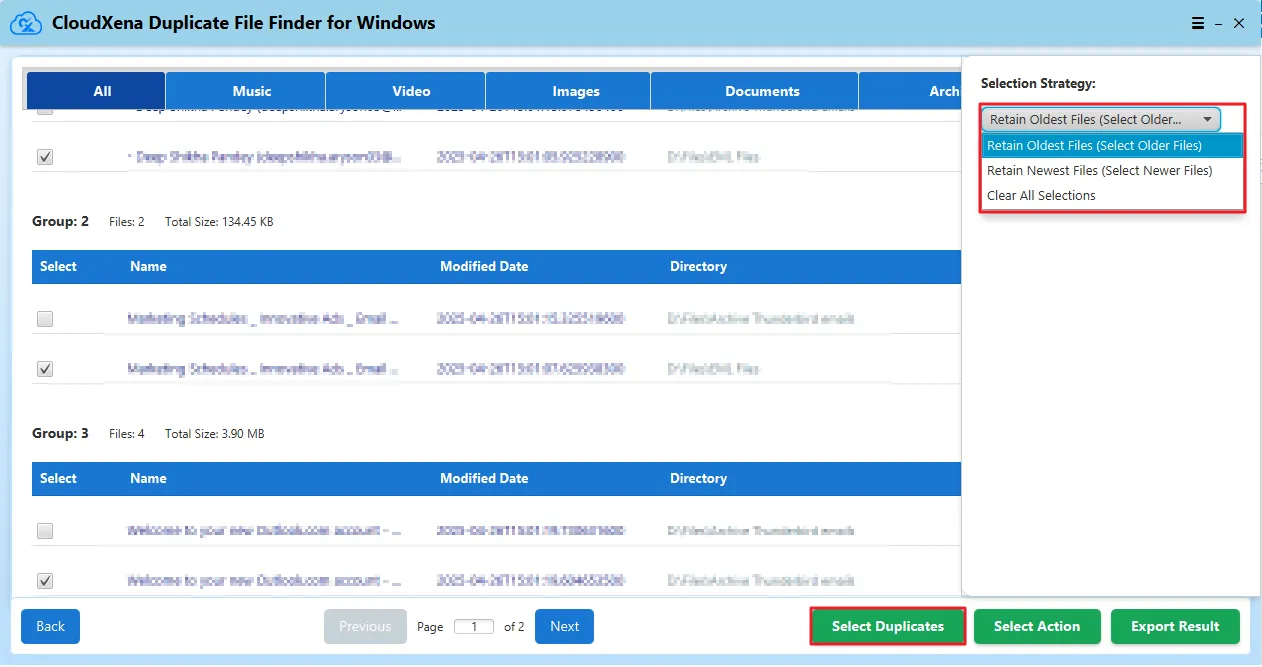1262x667 pixels.
Task: Switch to the Images tab
Action: tap(576, 91)
